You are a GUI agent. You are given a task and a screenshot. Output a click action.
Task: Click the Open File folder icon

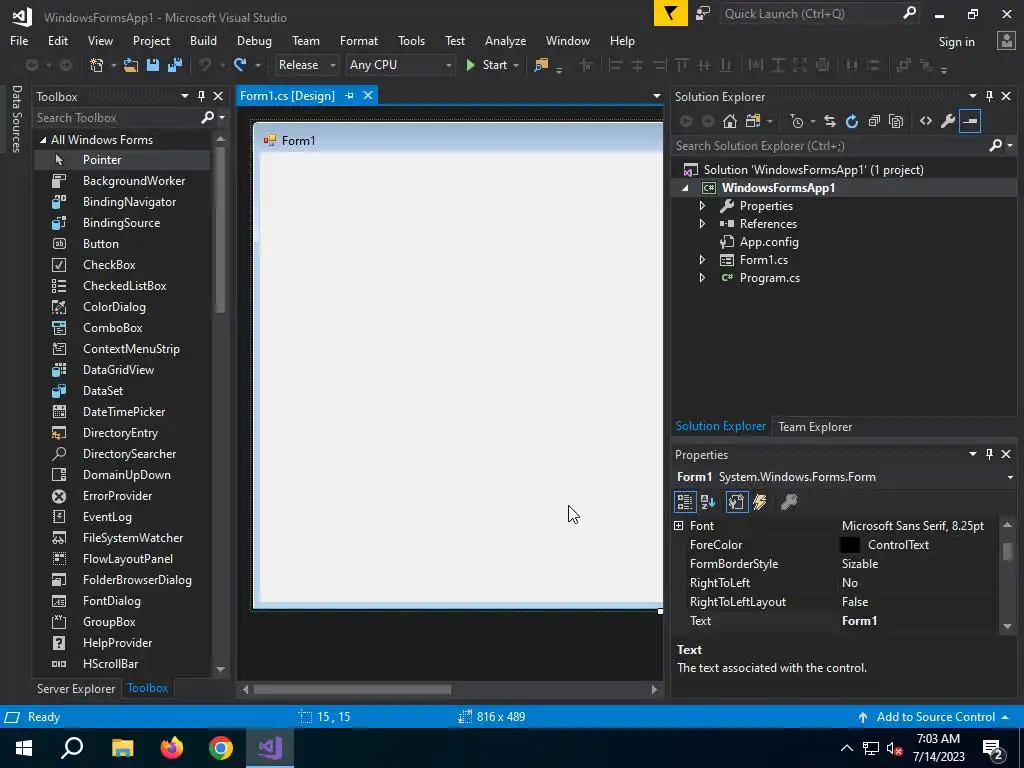coord(131,65)
